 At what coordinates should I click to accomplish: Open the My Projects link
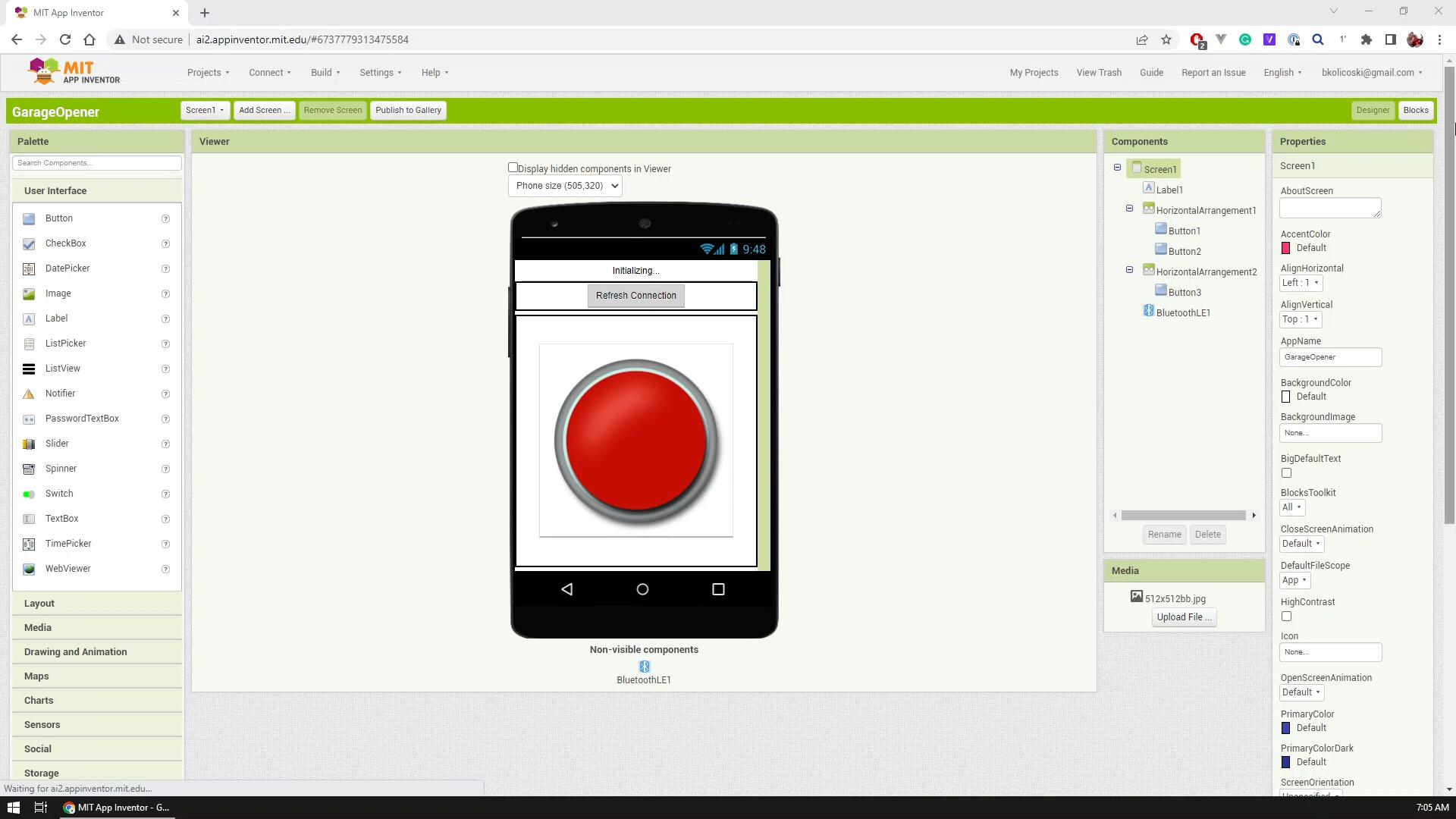tap(1034, 73)
